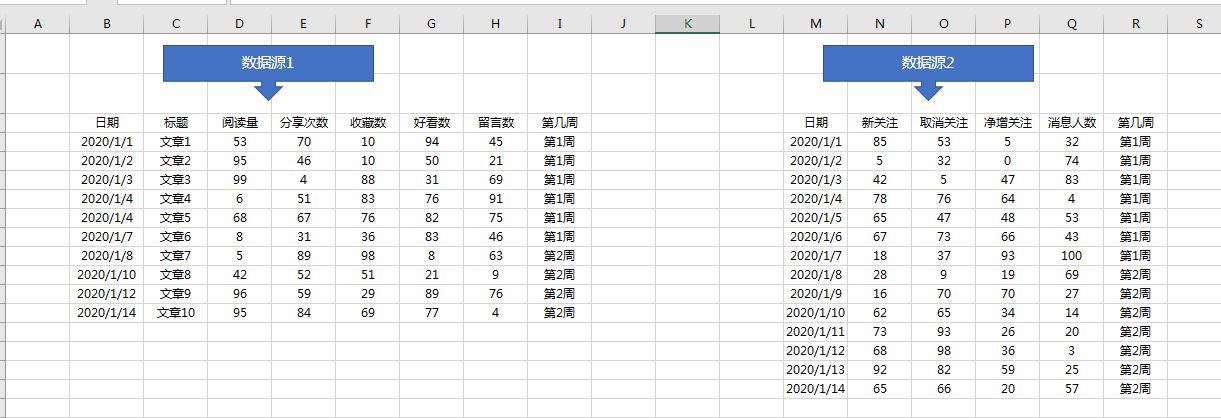The height and width of the screenshot is (418, 1221).
Task: Select column N header
Action: [x=879, y=25]
